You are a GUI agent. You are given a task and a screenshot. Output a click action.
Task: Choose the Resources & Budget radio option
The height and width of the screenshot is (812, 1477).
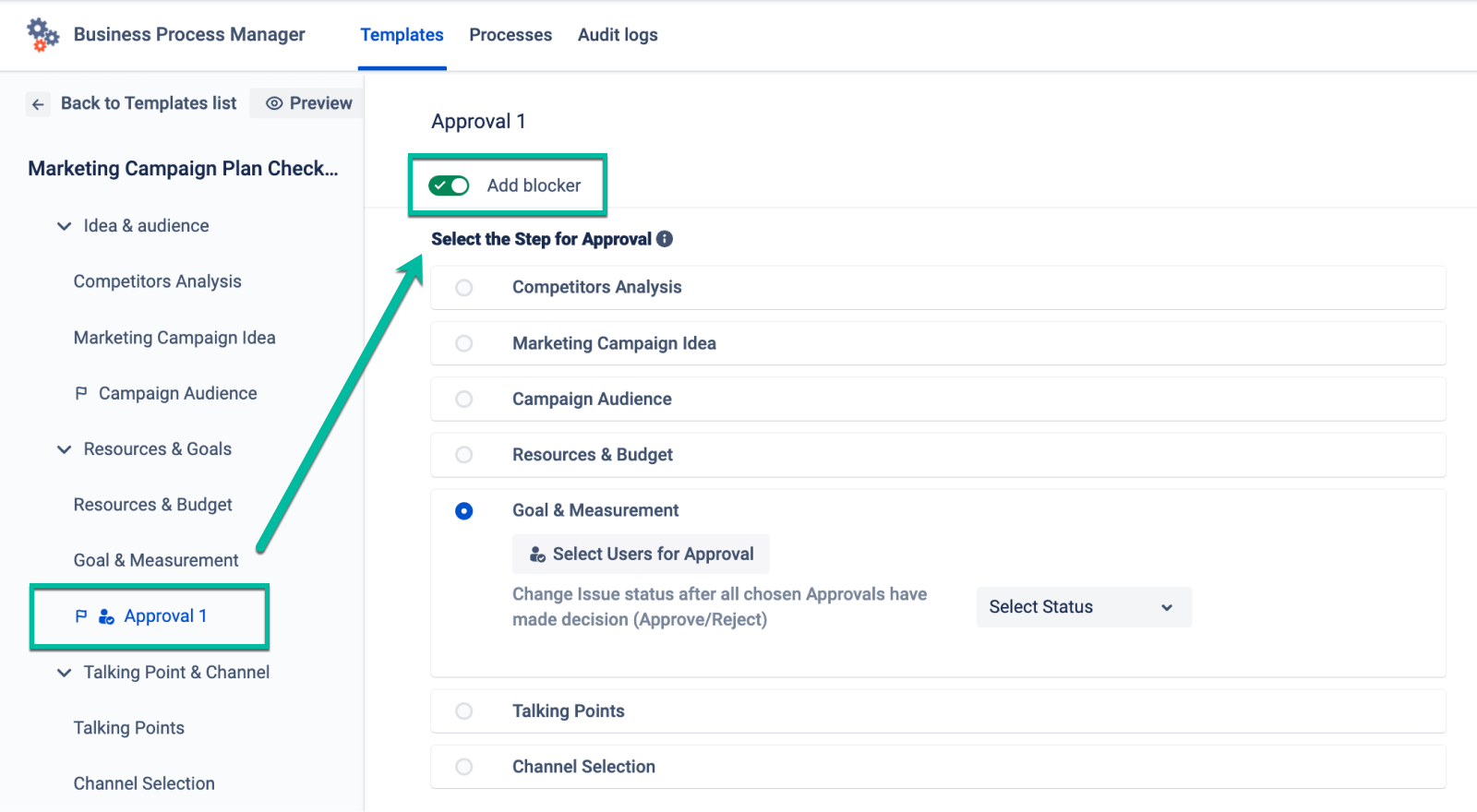[x=464, y=455]
